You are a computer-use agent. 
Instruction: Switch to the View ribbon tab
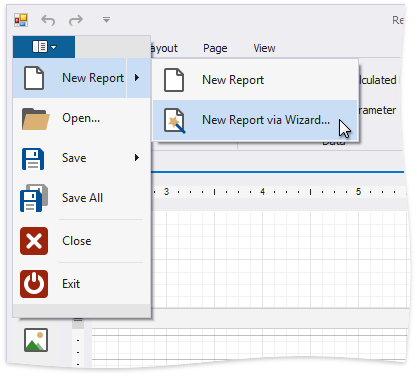point(264,48)
